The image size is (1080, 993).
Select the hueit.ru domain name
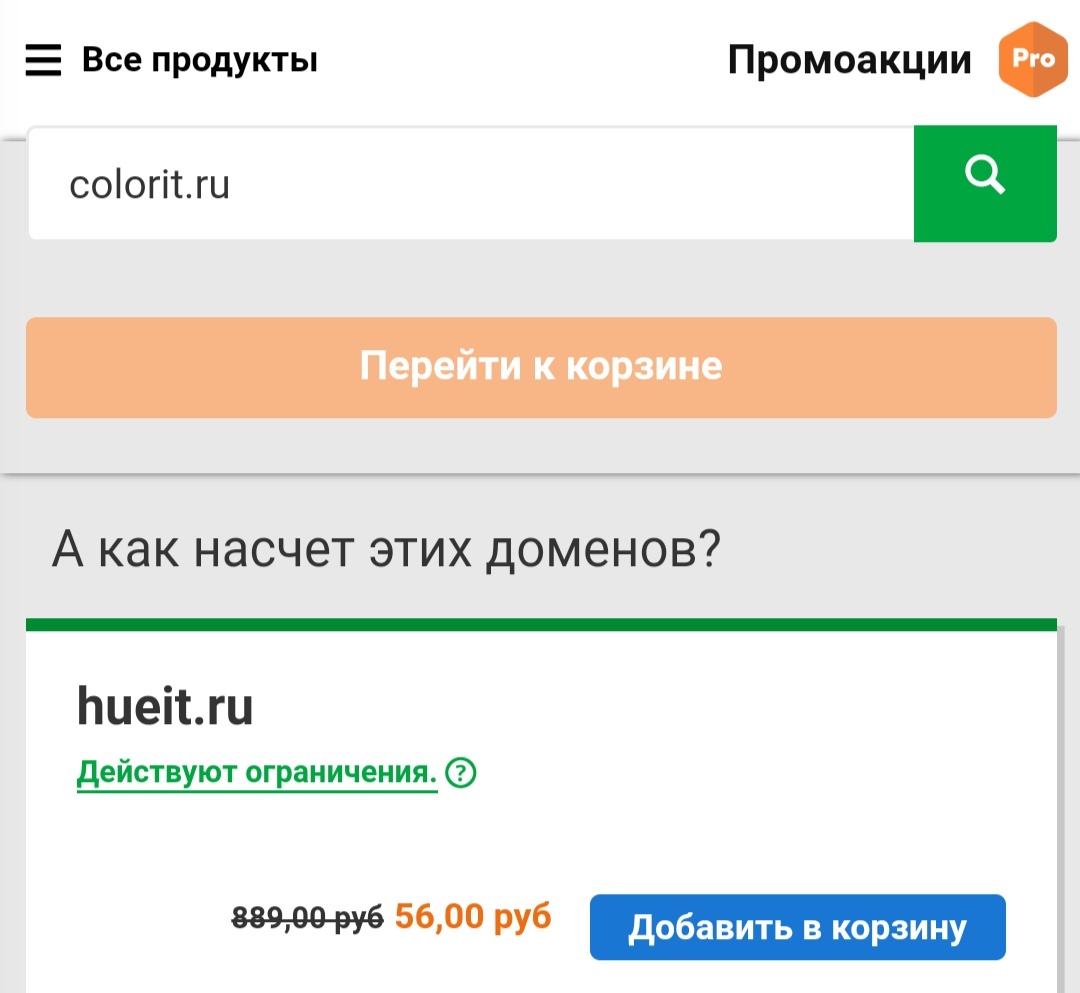pyautogui.click(x=165, y=708)
